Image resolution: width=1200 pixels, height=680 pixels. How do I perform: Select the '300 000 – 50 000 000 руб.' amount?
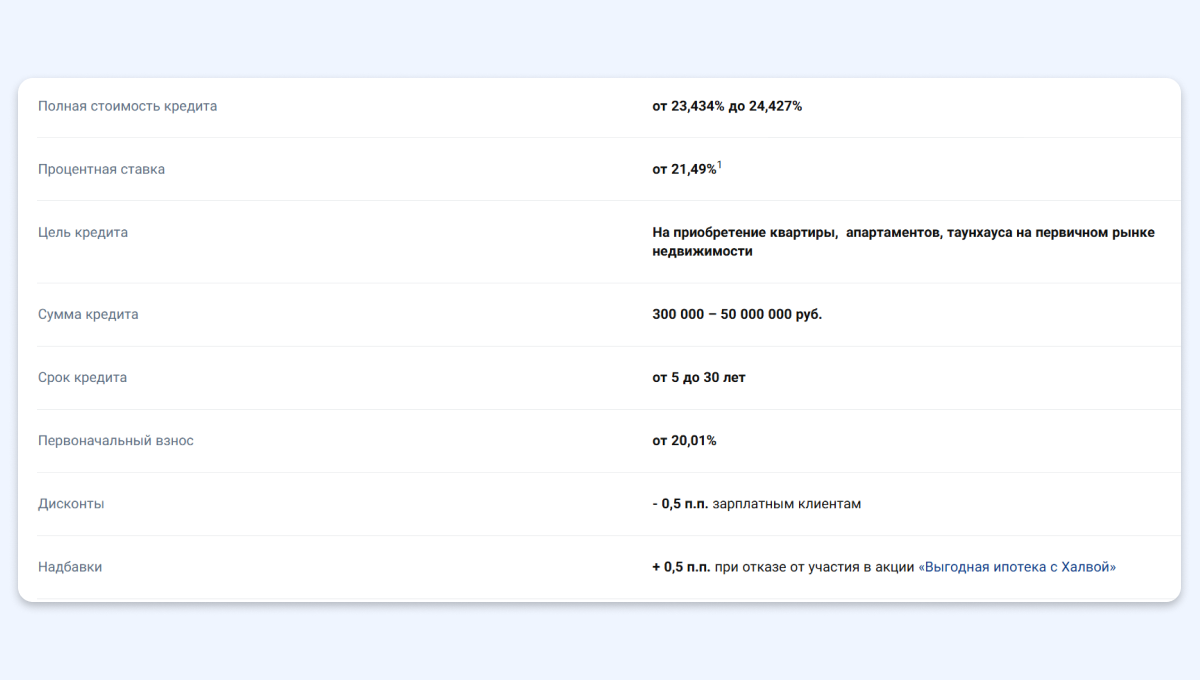pos(737,314)
